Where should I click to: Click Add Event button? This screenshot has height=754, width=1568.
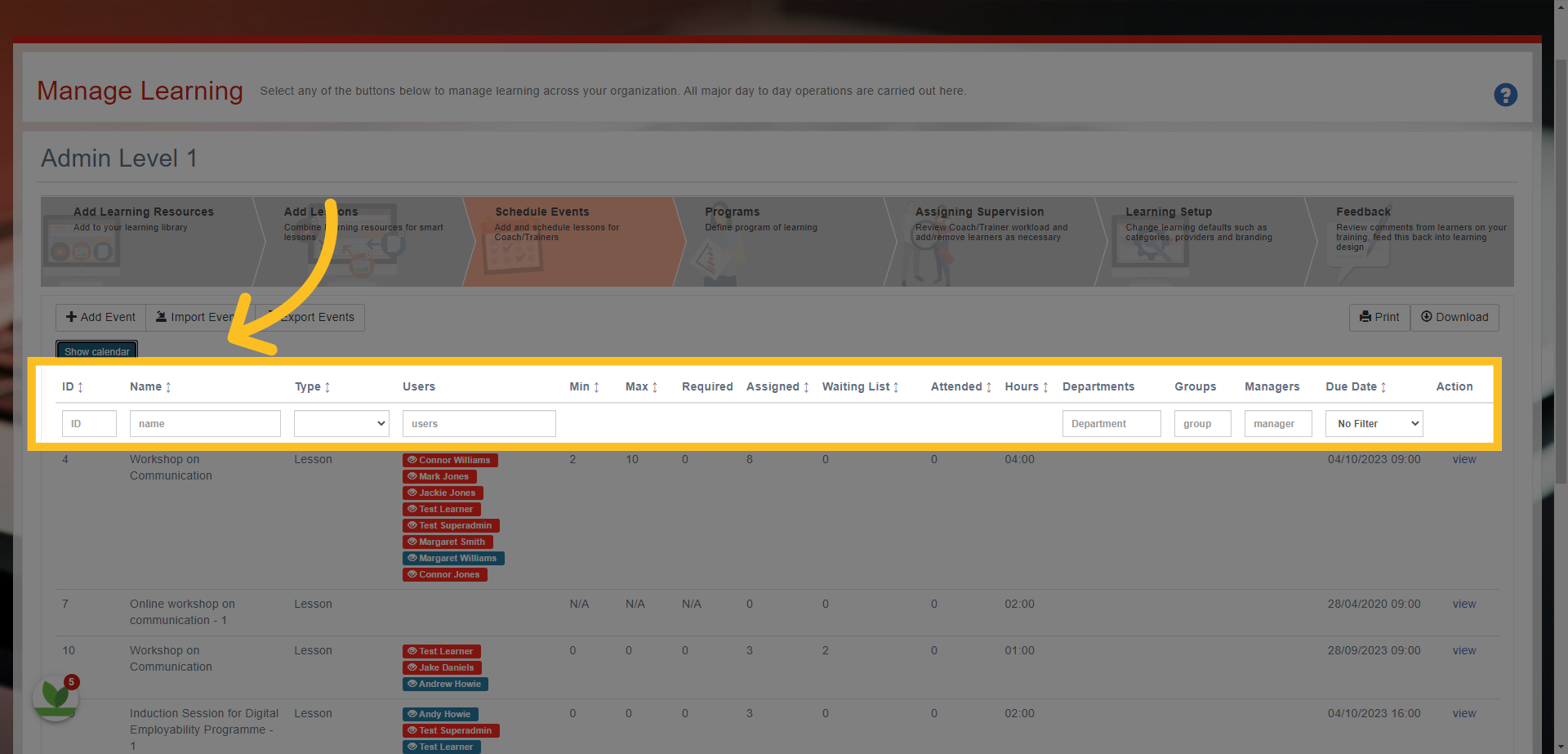point(100,318)
